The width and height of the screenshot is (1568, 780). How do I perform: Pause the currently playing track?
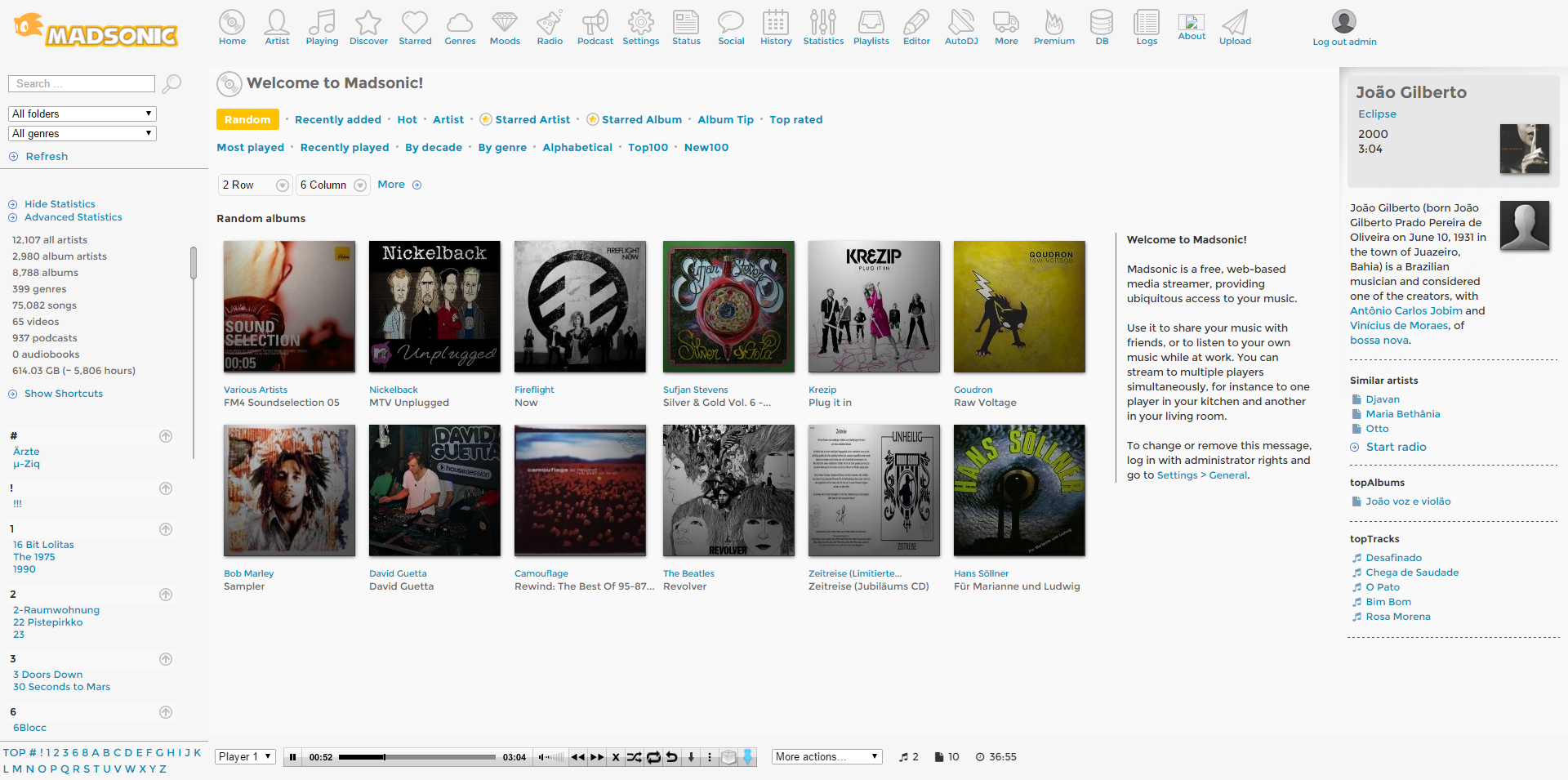click(x=292, y=757)
